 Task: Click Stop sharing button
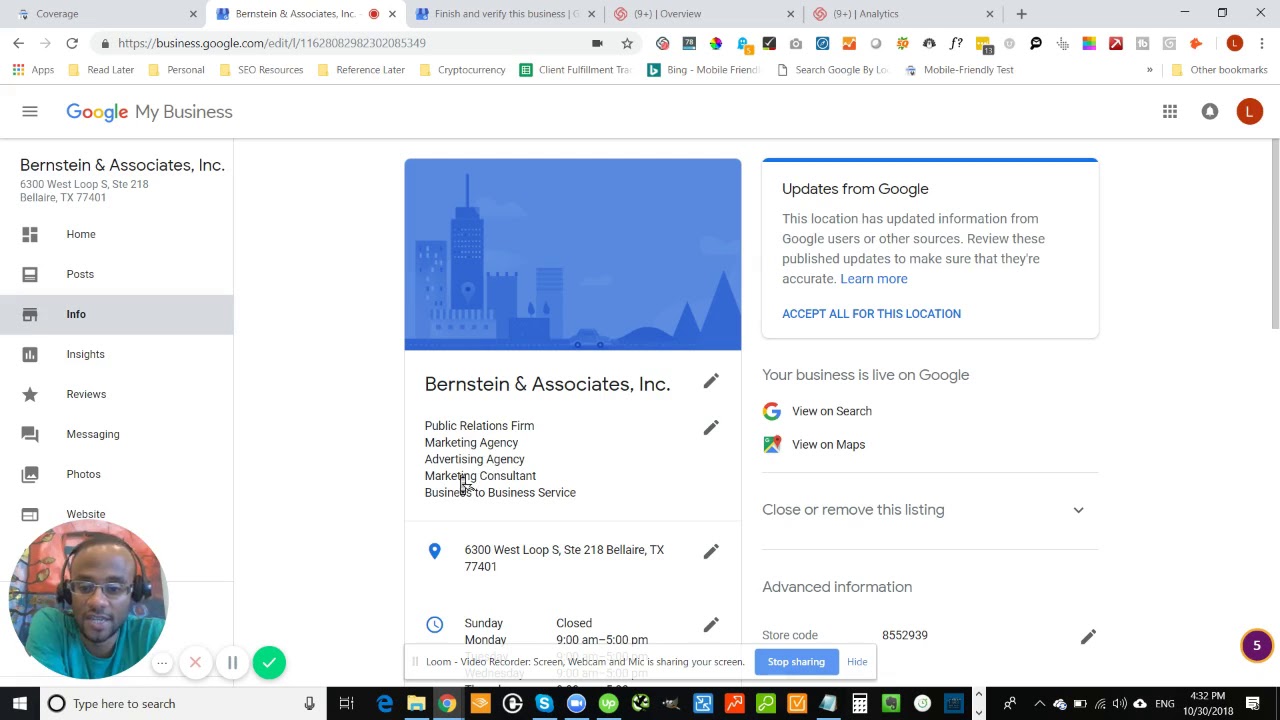tap(796, 662)
